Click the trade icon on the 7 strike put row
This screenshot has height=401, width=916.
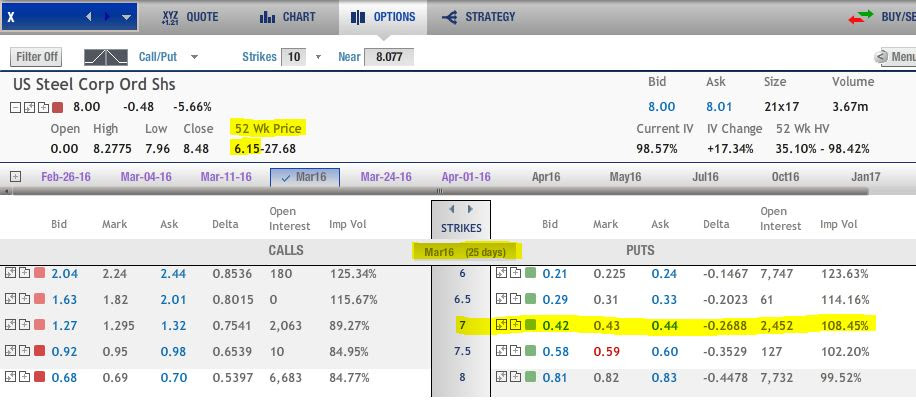tap(502, 324)
